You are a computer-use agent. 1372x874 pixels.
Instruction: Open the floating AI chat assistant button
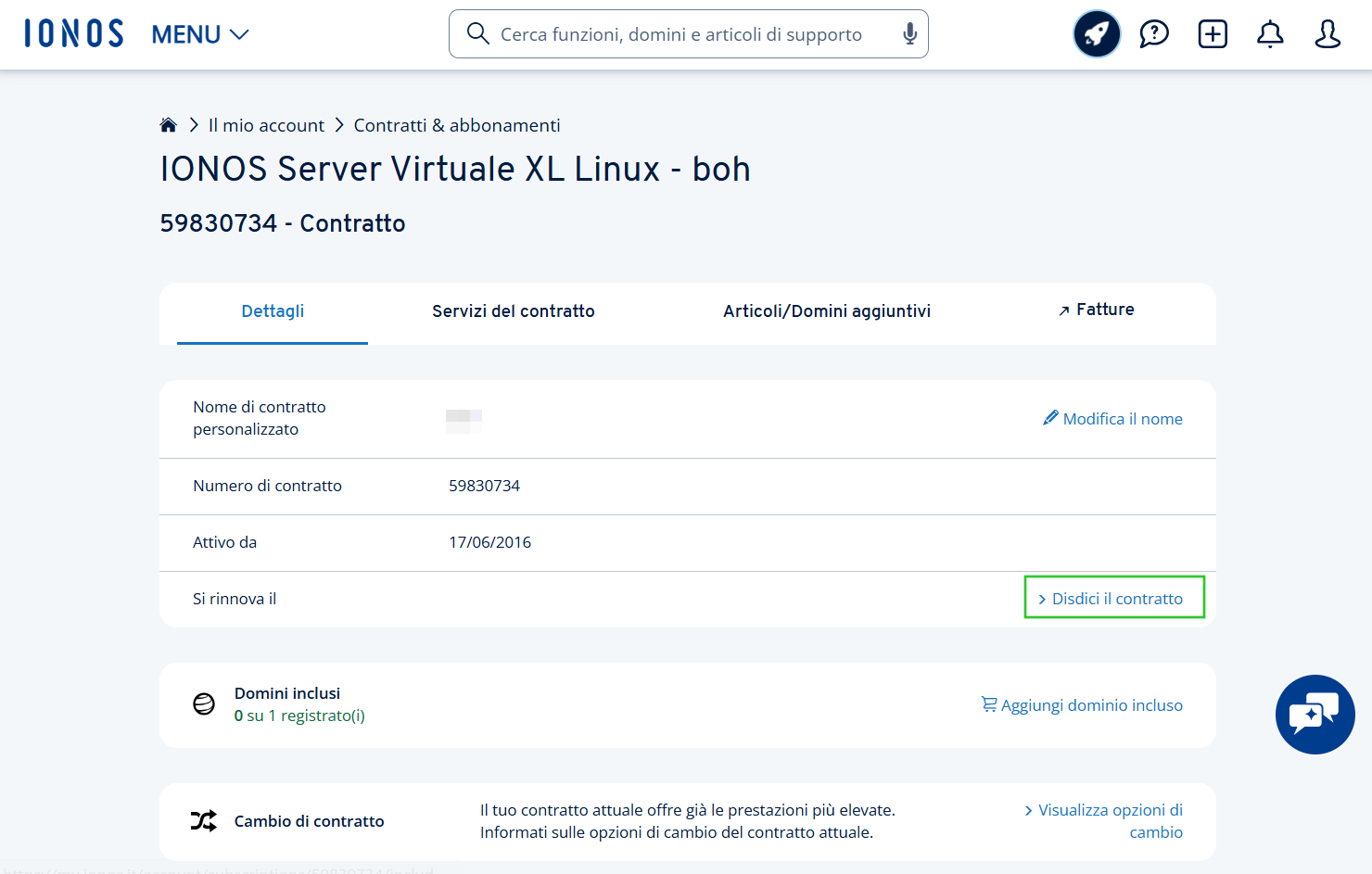pyautogui.click(x=1315, y=715)
